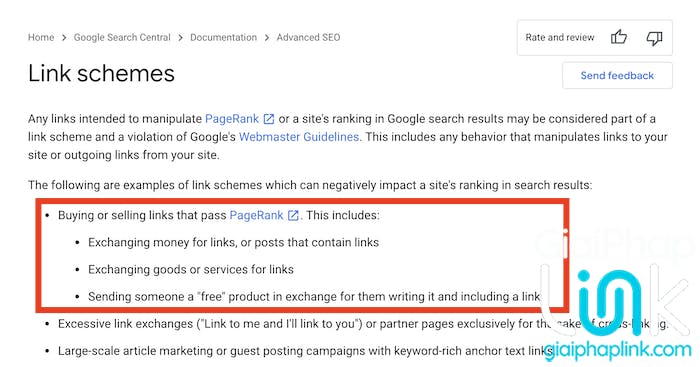Click chevron after Home breadcrumb

64,38
